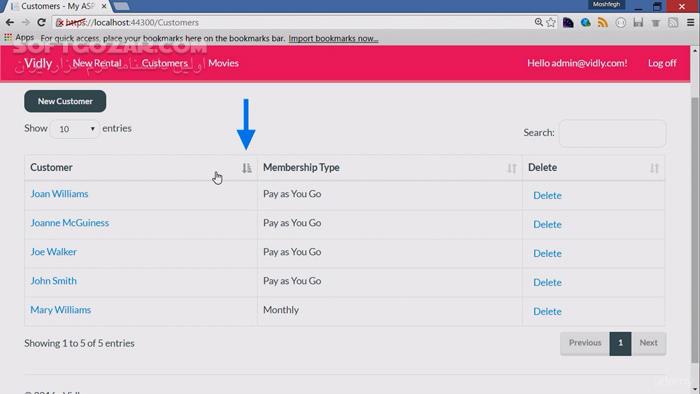Open Joe Walker customer link
The height and width of the screenshot is (394, 700).
click(54, 252)
